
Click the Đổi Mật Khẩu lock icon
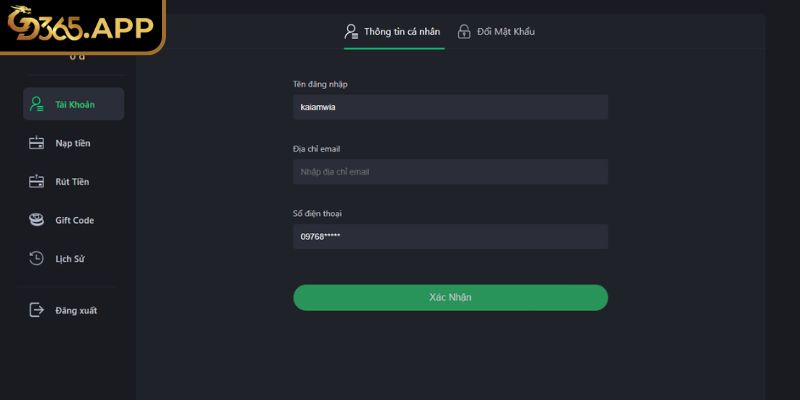point(464,31)
